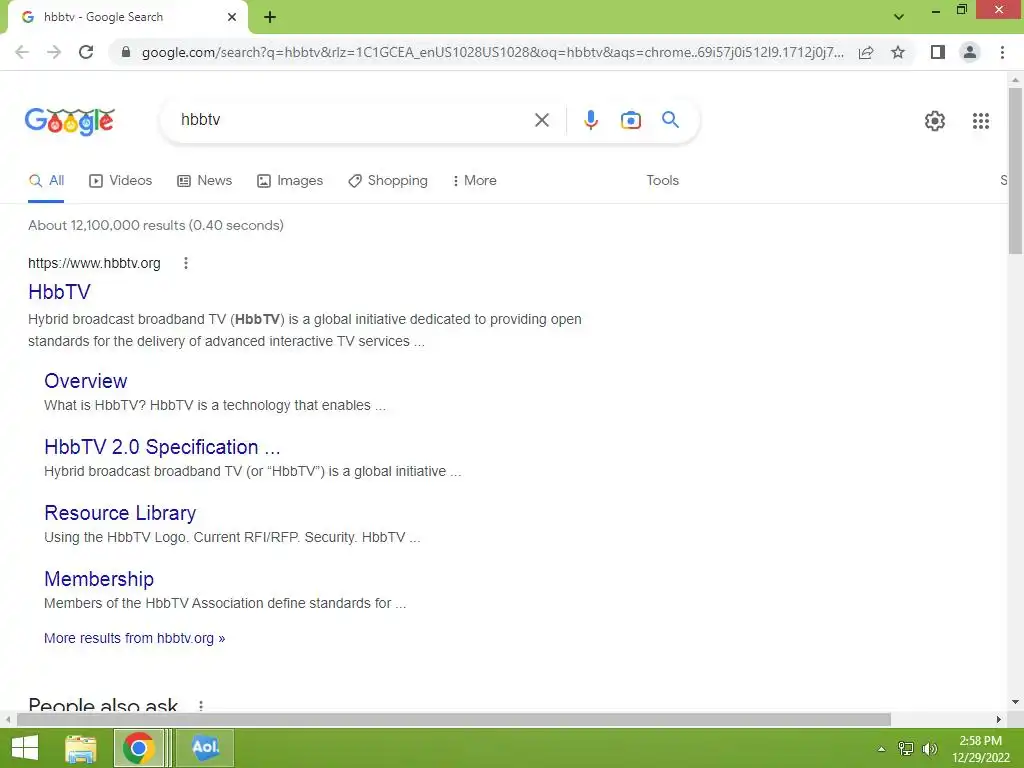Close the hbbtv Google Search tab
Screen dimensions: 1024x768
232,17
